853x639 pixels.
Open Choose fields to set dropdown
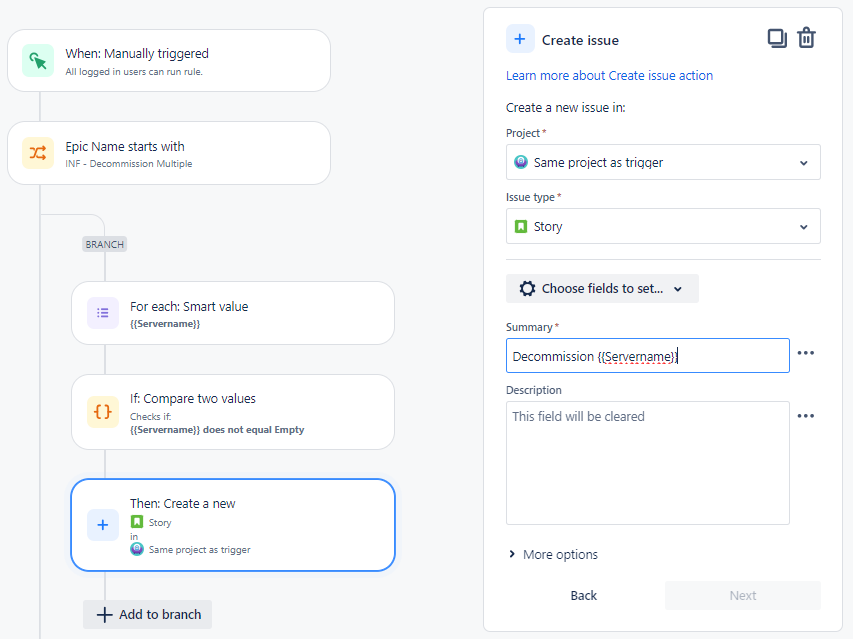click(x=602, y=288)
